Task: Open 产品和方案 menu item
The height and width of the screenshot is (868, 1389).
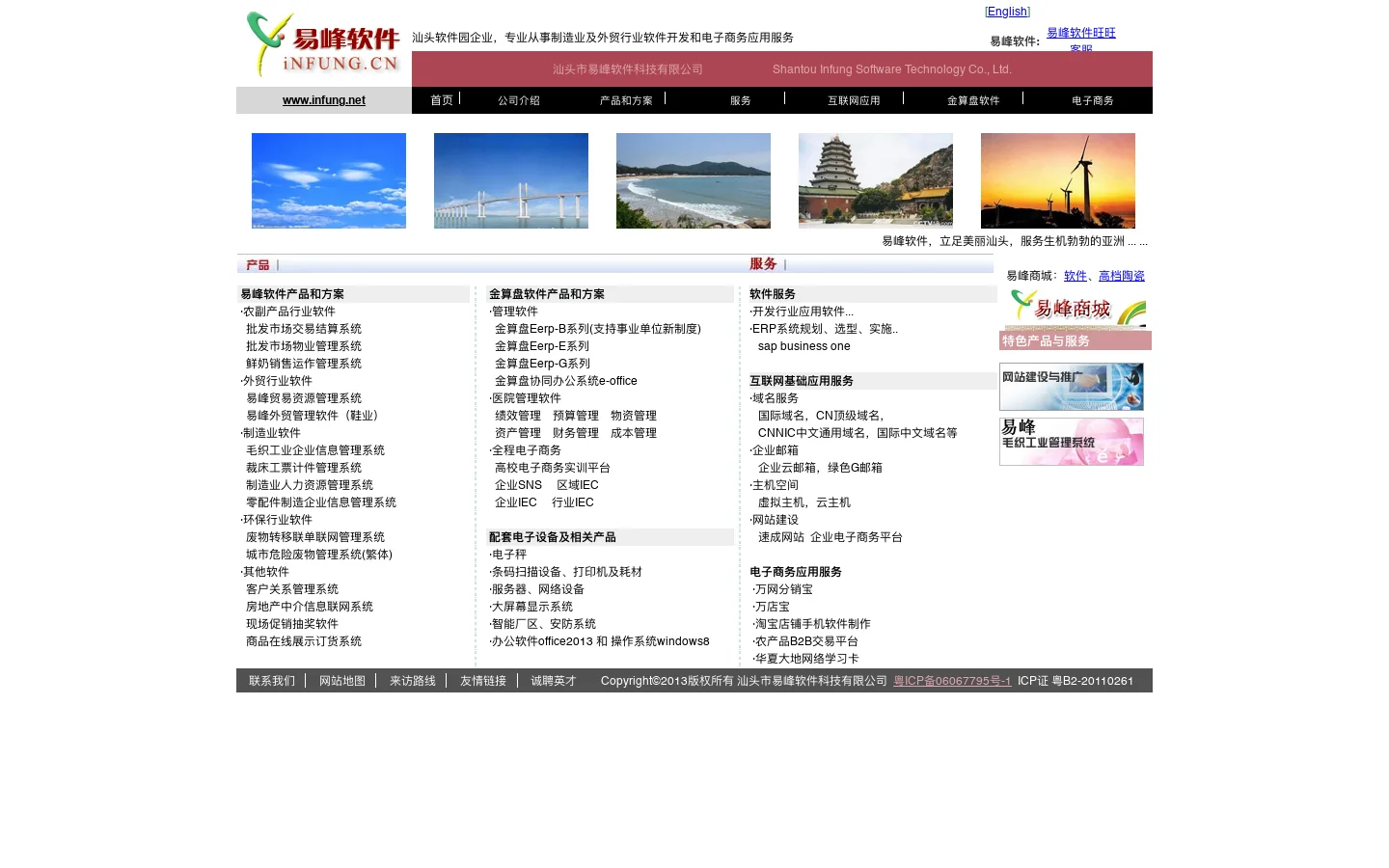Action: click(626, 100)
